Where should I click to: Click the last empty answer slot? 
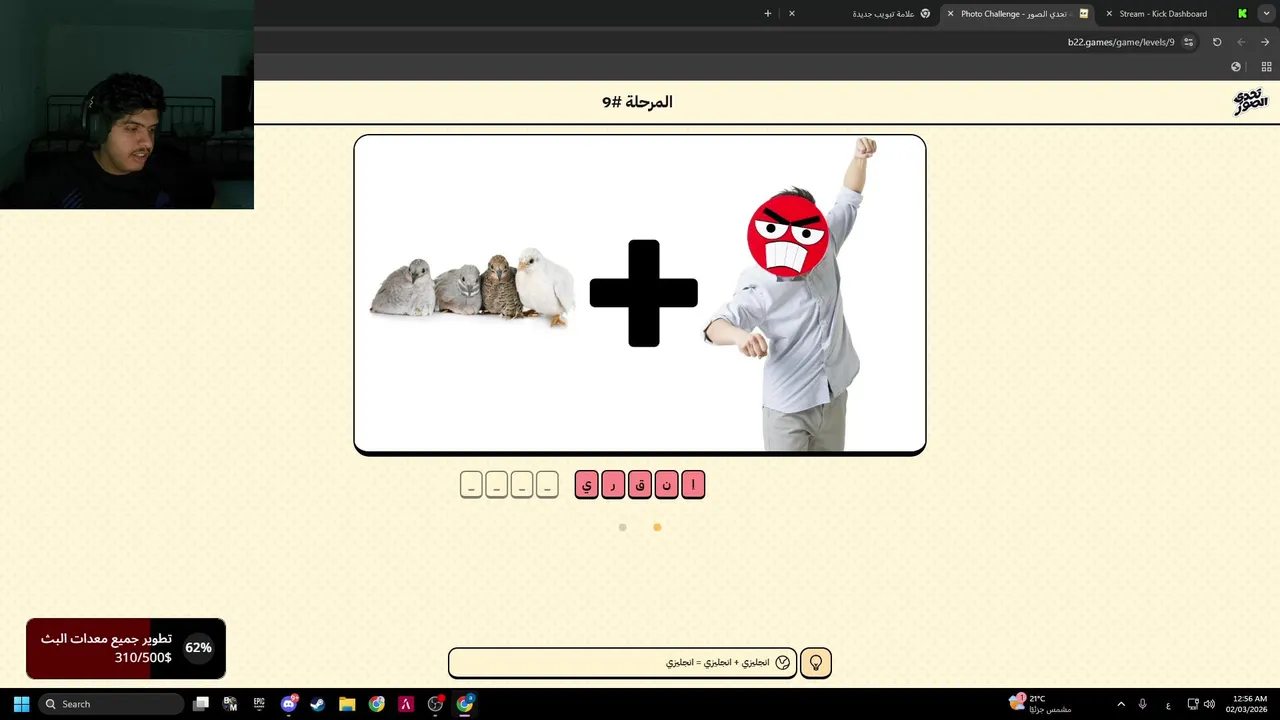tap(471, 485)
